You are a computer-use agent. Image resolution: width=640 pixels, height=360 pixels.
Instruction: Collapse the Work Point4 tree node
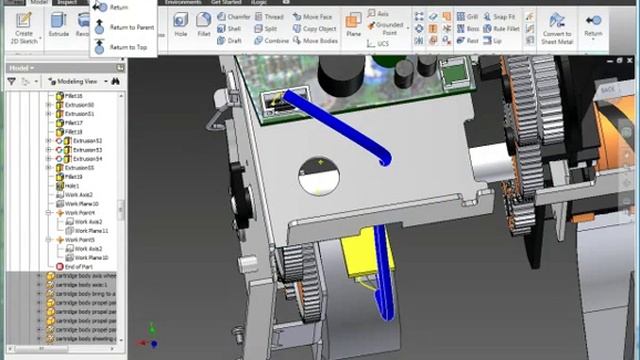[x=49, y=213]
